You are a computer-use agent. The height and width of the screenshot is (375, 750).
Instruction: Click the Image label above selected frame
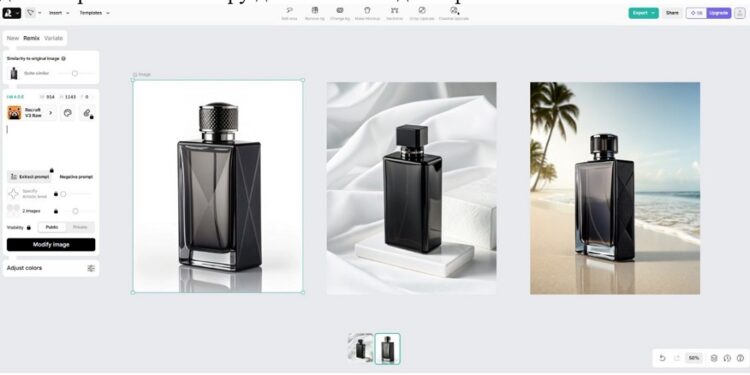point(142,75)
